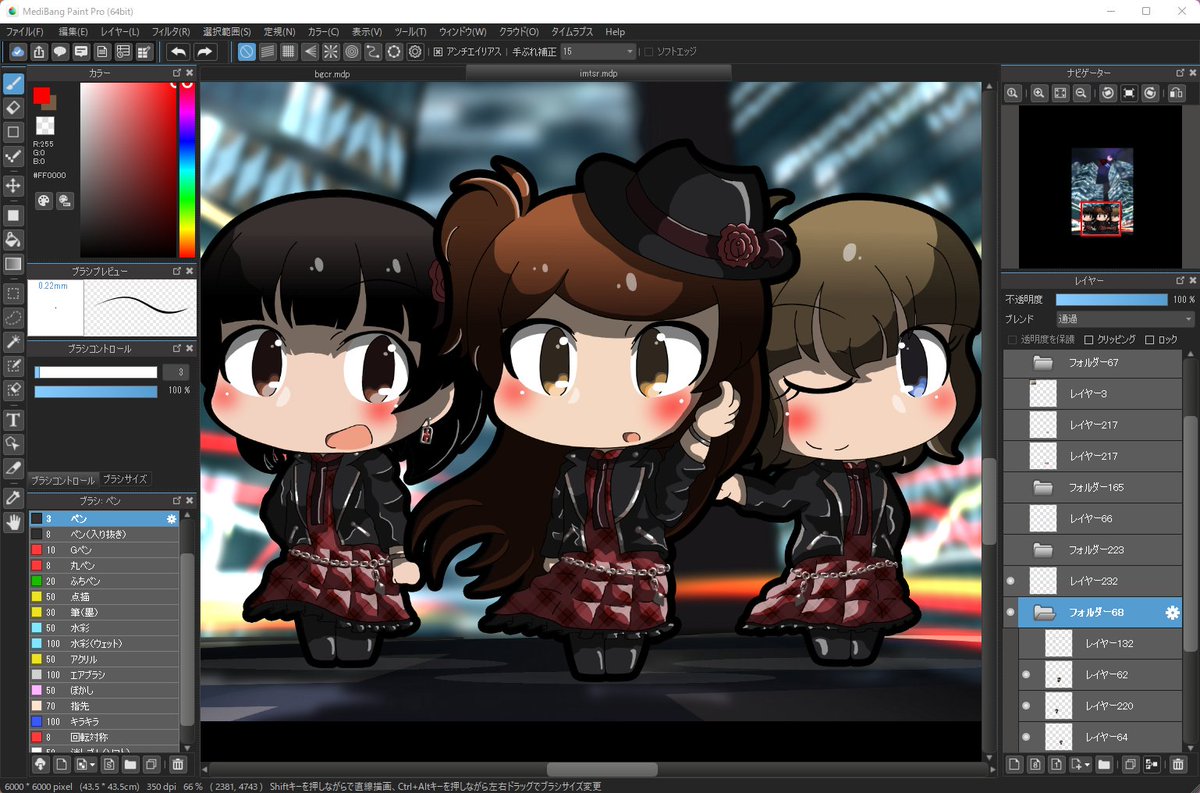Select the Magic Wand tool
Image resolution: width=1200 pixels, height=793 pixels.
click(13, 342)
